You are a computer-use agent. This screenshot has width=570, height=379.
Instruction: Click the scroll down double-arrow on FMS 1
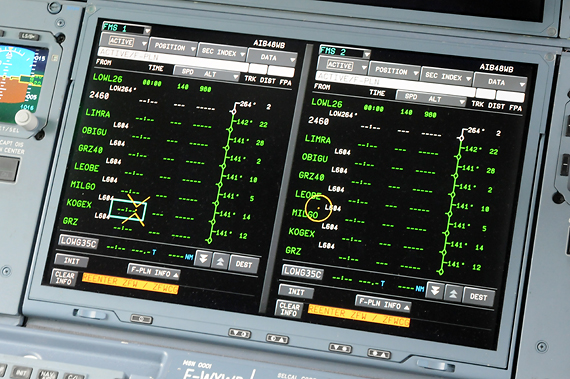point(203,259)
